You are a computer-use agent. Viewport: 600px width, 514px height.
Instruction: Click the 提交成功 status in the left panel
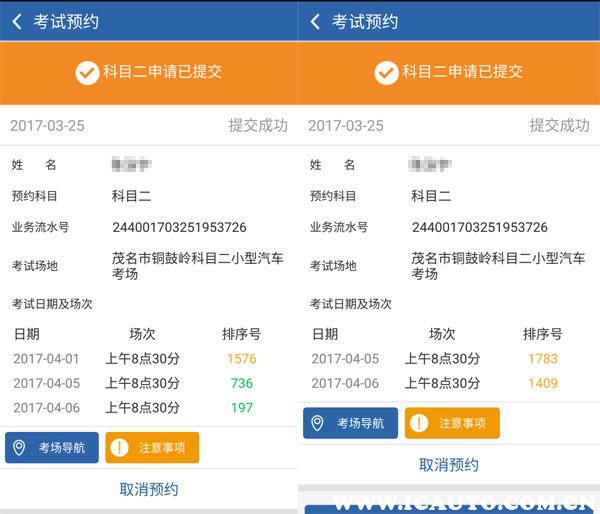pos(258,126)
